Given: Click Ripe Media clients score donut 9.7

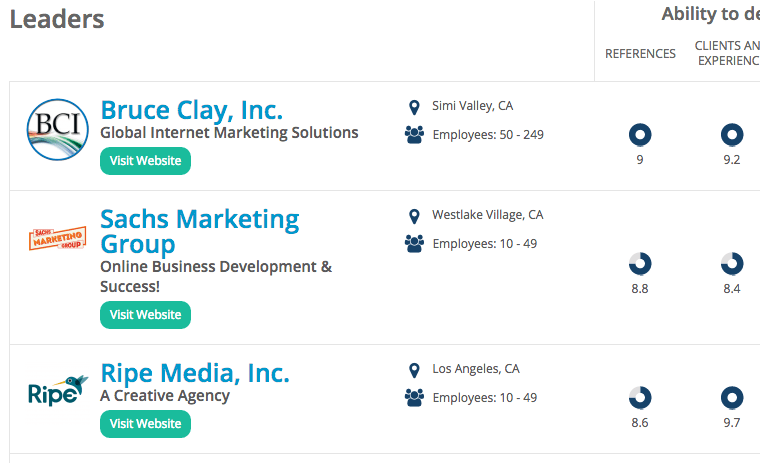Looking at the screenshot, I should tap(732, 397).
